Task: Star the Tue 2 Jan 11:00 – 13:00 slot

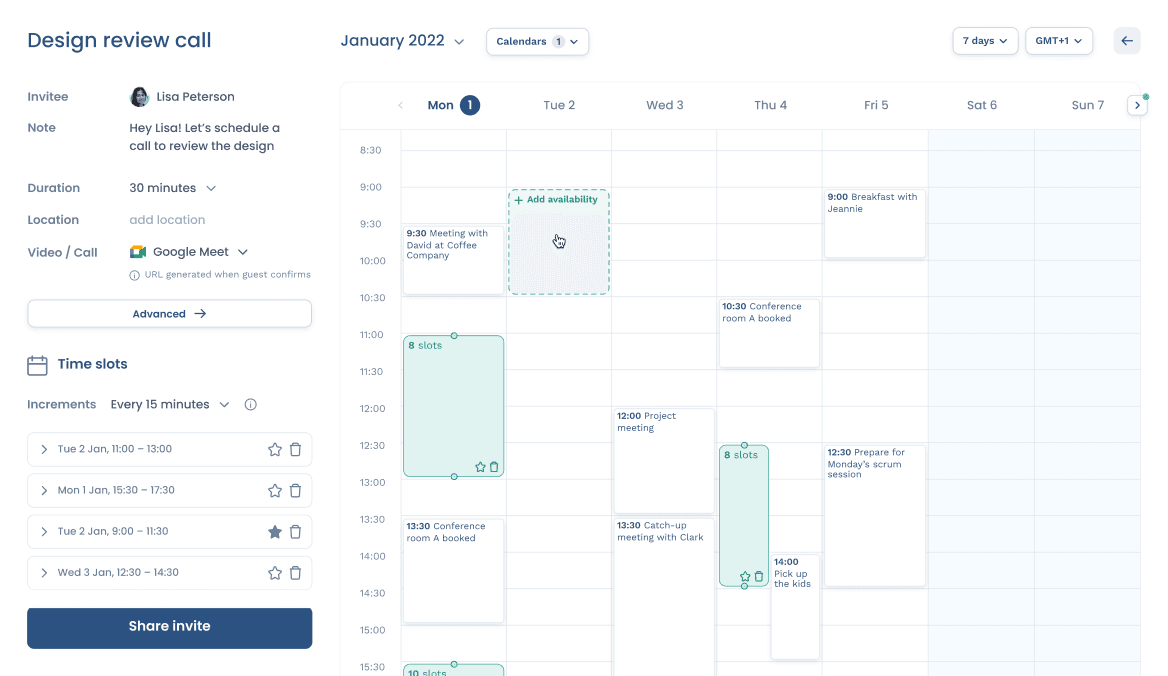Action: coord(275,450)
